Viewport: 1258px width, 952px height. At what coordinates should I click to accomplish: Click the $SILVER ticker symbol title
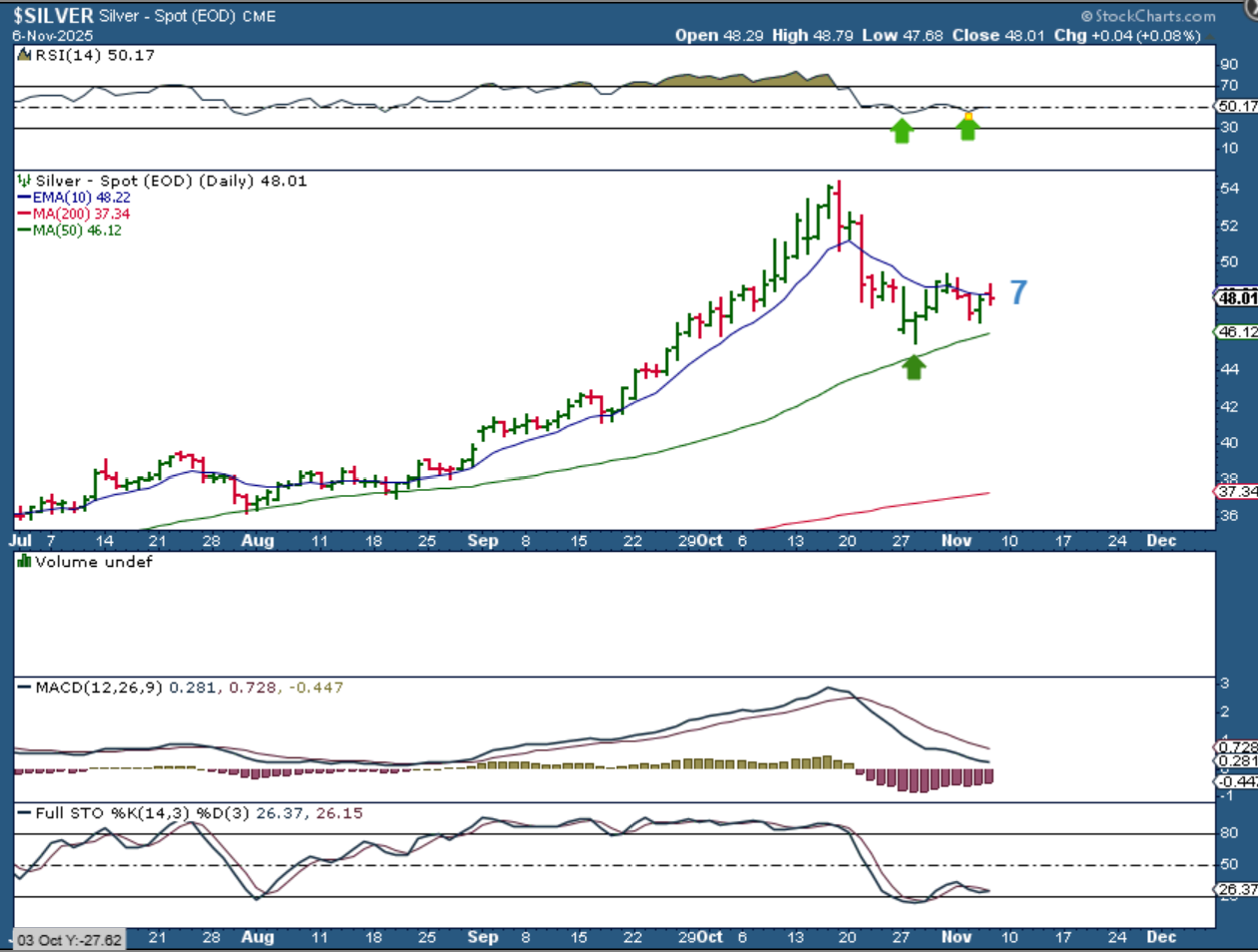[54, 16]
